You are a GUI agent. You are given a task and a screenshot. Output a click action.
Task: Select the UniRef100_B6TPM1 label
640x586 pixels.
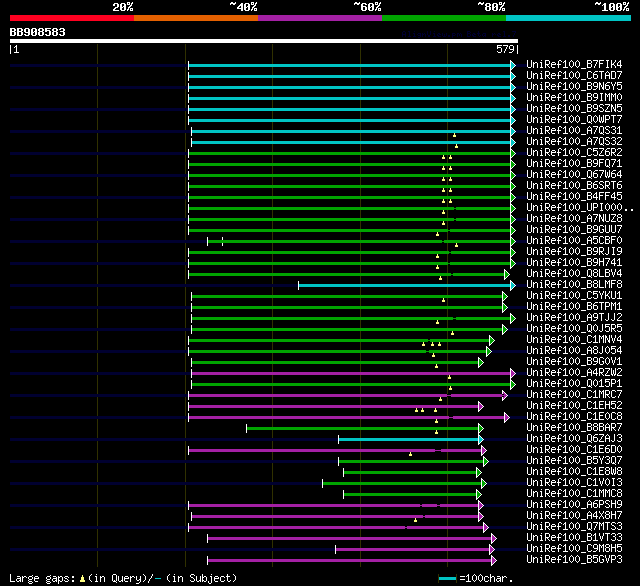[x=574, y=307]
